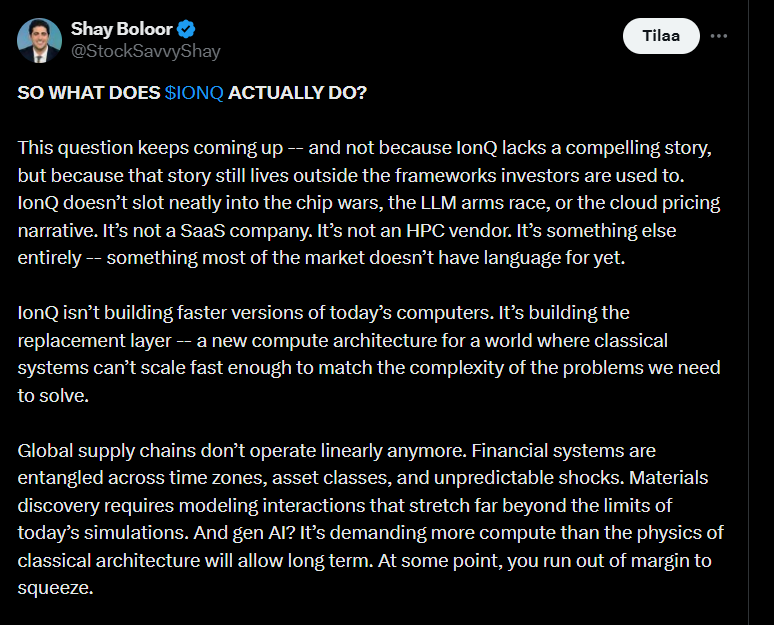Open Shay Boloor's profile picture

click(39, 39)
